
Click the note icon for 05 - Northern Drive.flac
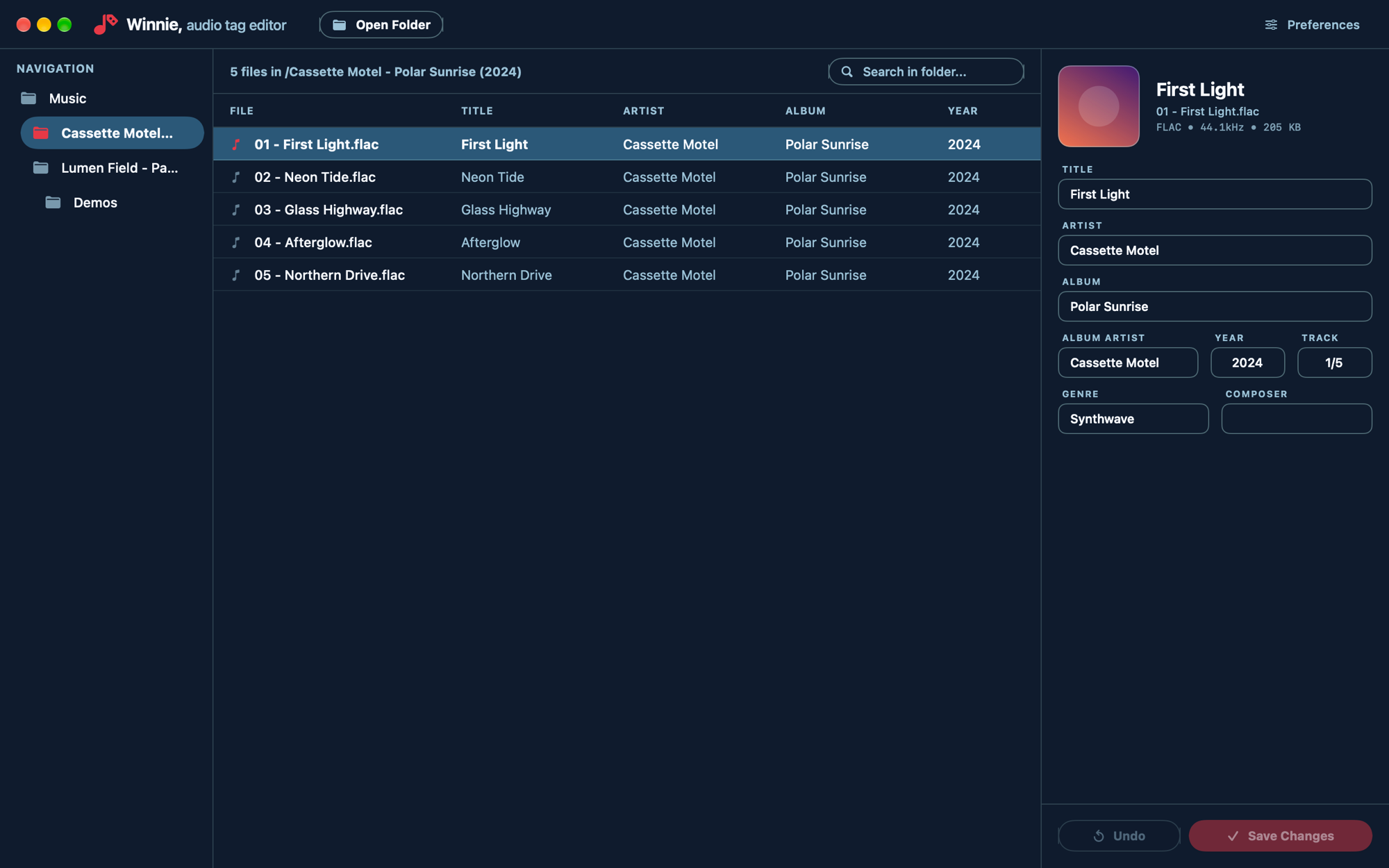(x=236, y=275)
